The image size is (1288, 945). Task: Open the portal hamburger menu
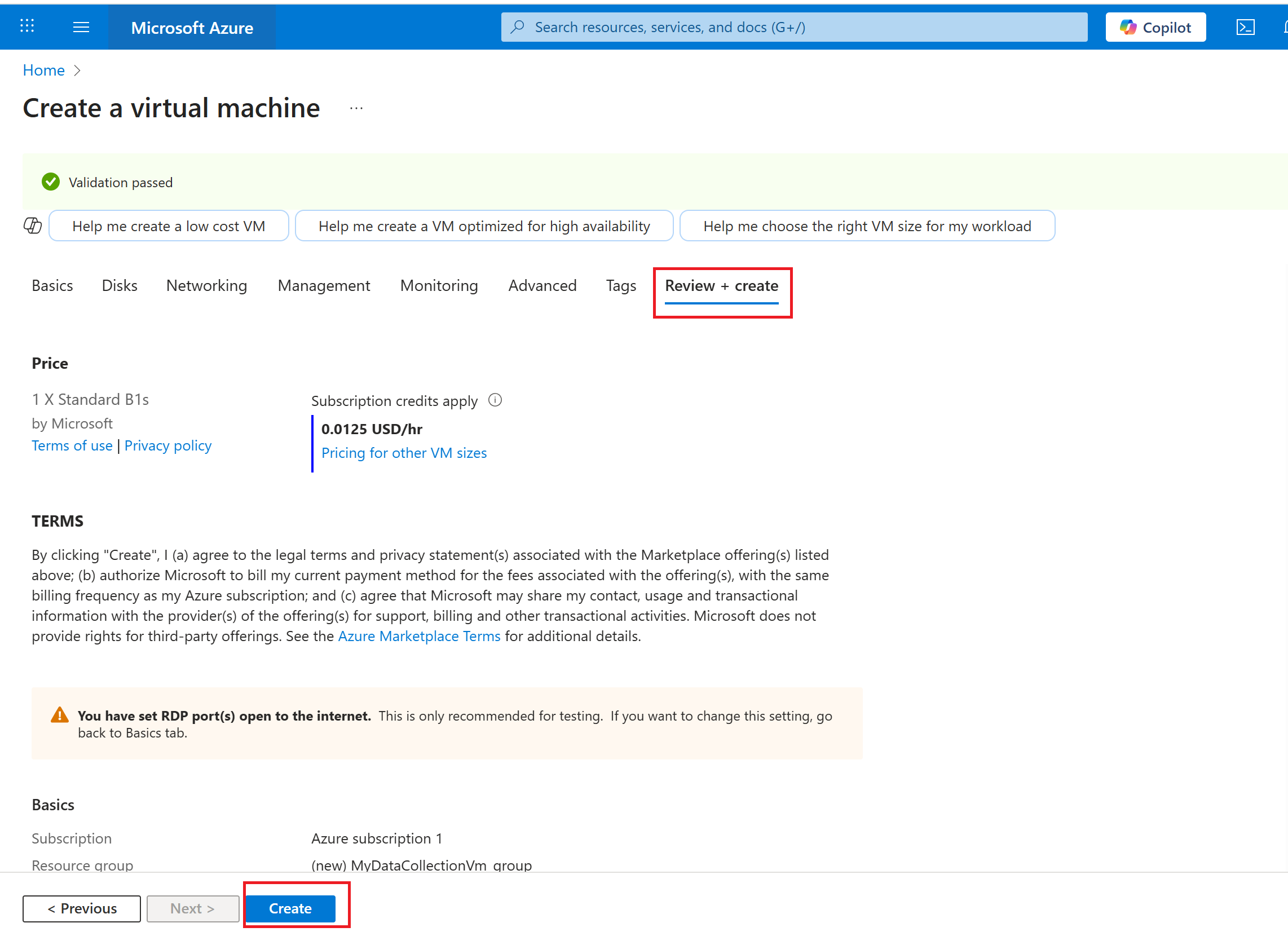click(x=81, y=27)
